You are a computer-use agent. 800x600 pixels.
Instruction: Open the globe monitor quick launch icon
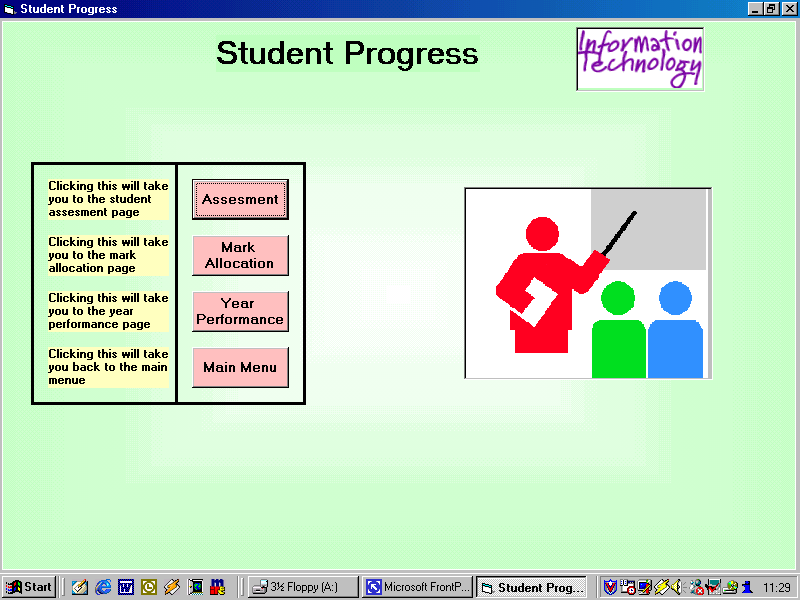point(195,587)
